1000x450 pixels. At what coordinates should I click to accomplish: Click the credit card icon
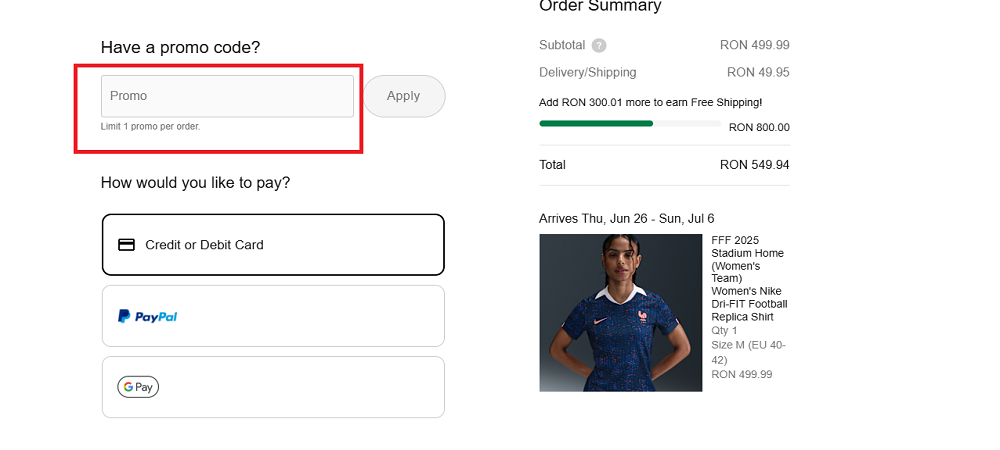pos(127,245)
